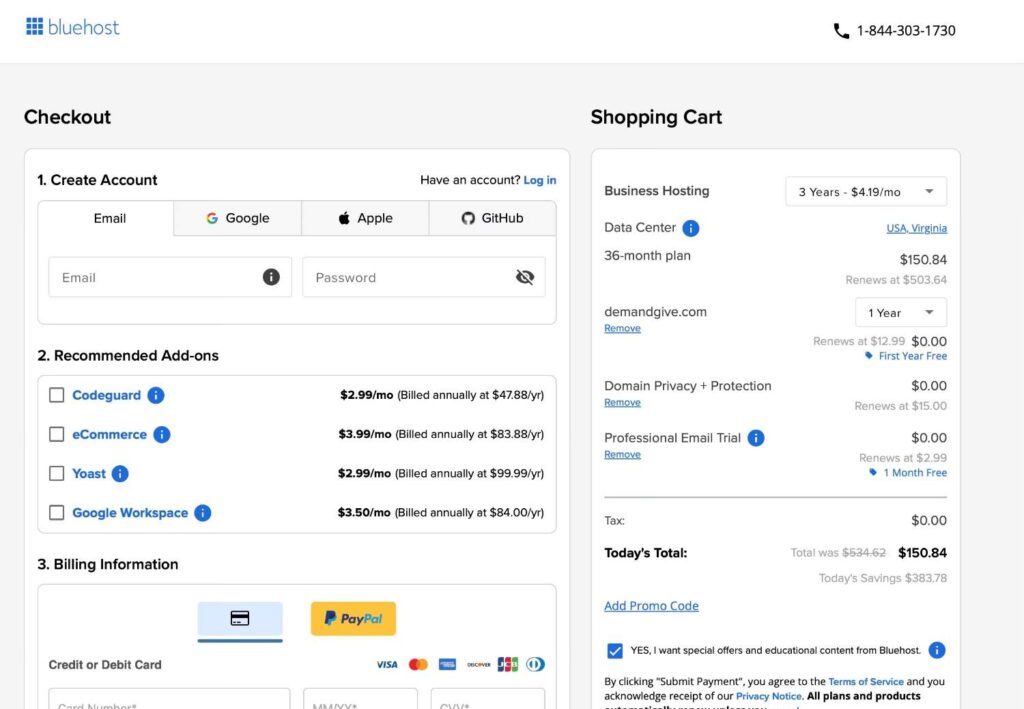The width and height of the screenshot is (1024, 709).
Task: Choose PayPal payment method
Action: click(353, 618)
